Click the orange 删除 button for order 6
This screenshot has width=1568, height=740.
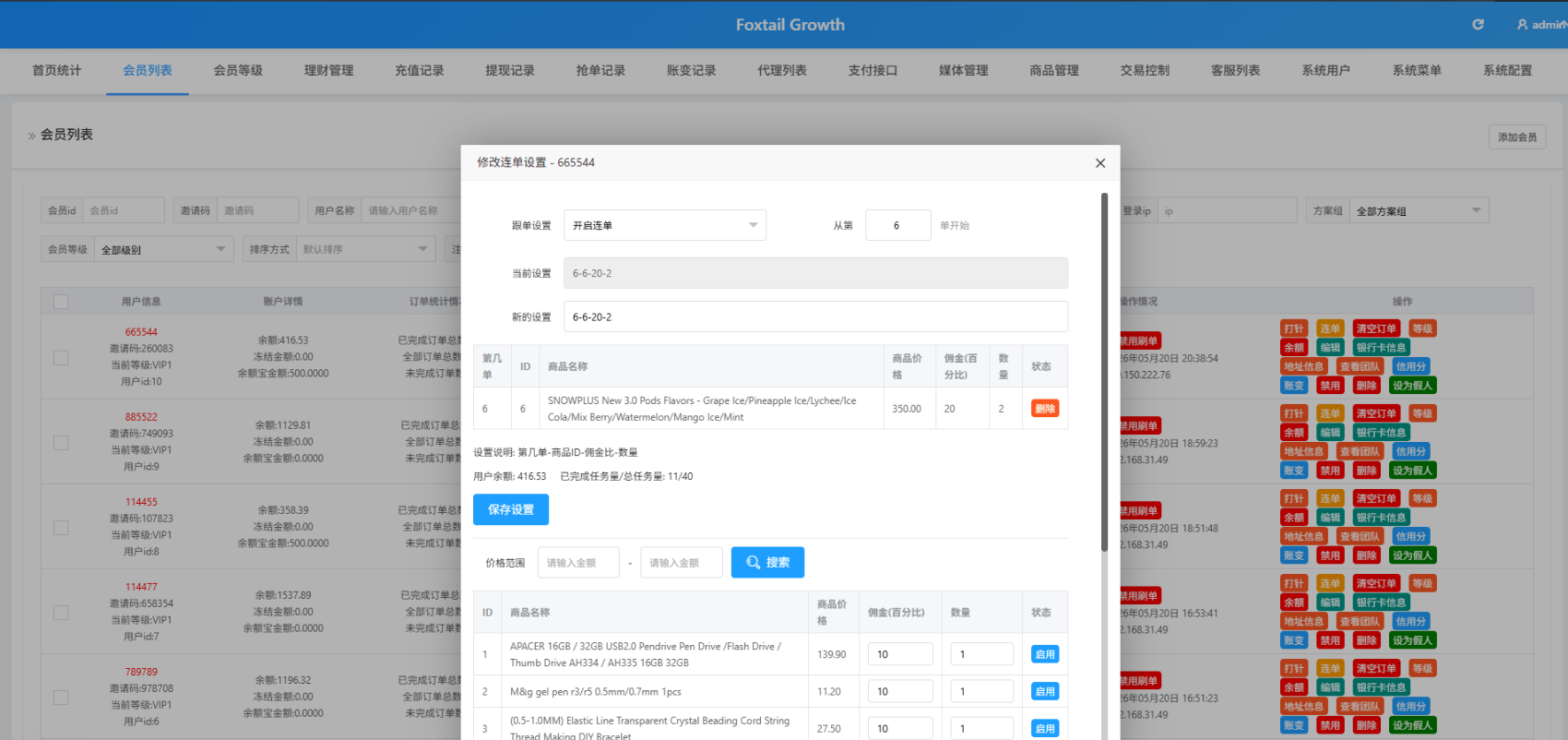pos(1045,409)
